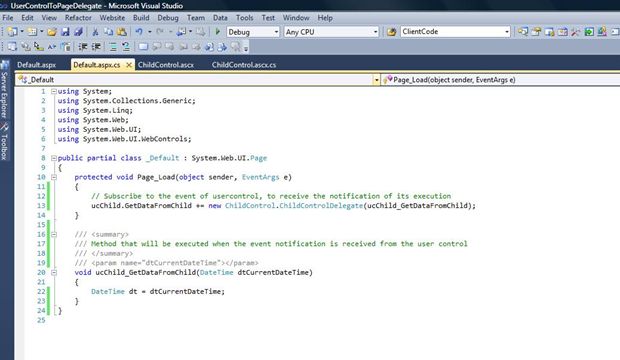The width and height of the screenshot is (620, 360).
Task: Open the Tools menu
Action: click(x=244, y=18)
